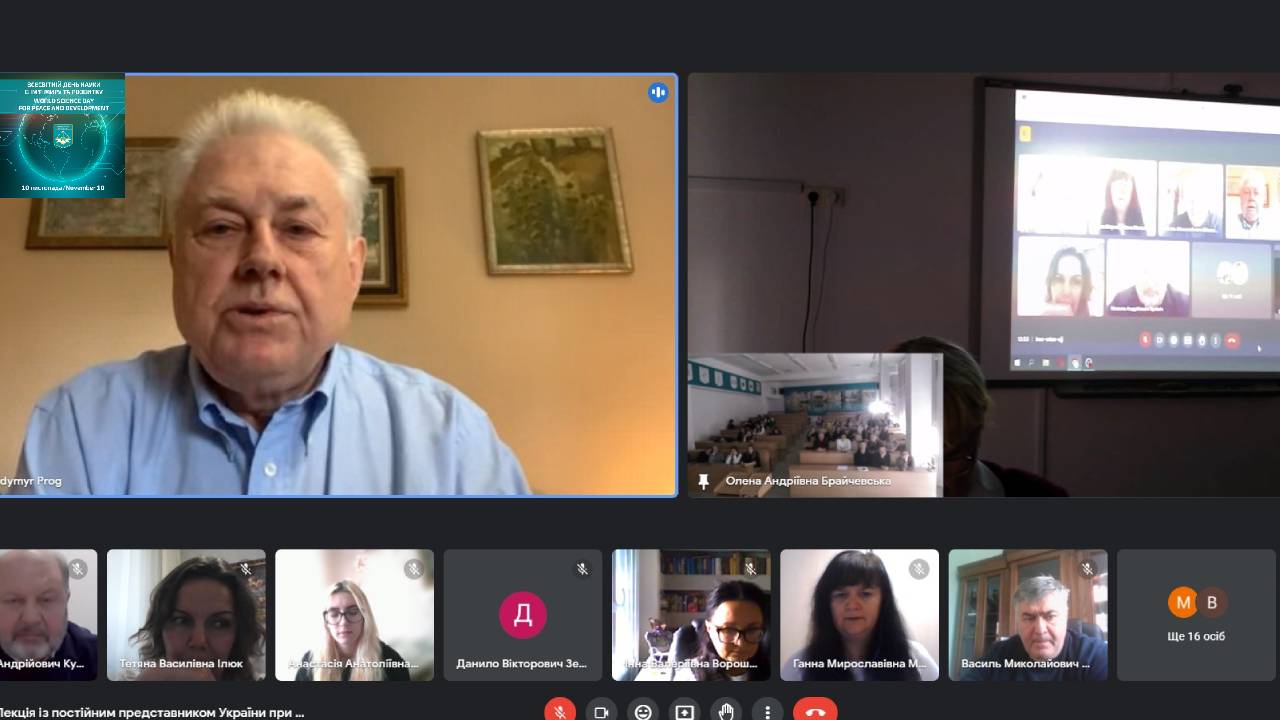Select Анастасія Антоліївна's video thumbnail

click(354, 610)
